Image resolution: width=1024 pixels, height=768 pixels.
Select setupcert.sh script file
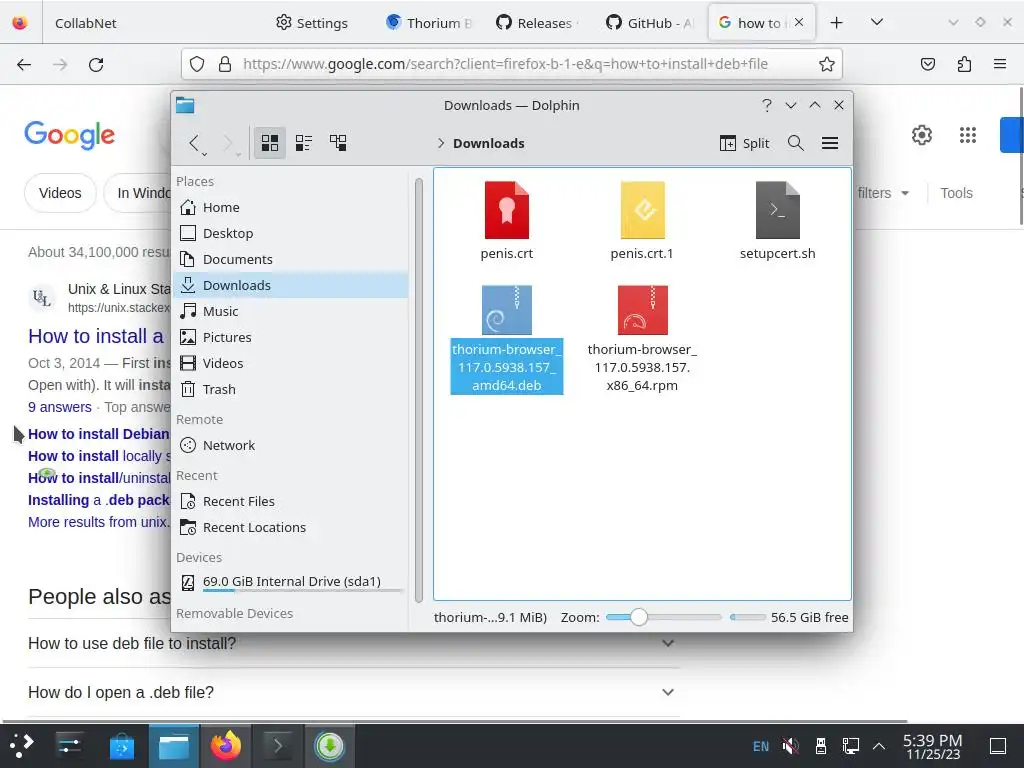pos(777,222)
